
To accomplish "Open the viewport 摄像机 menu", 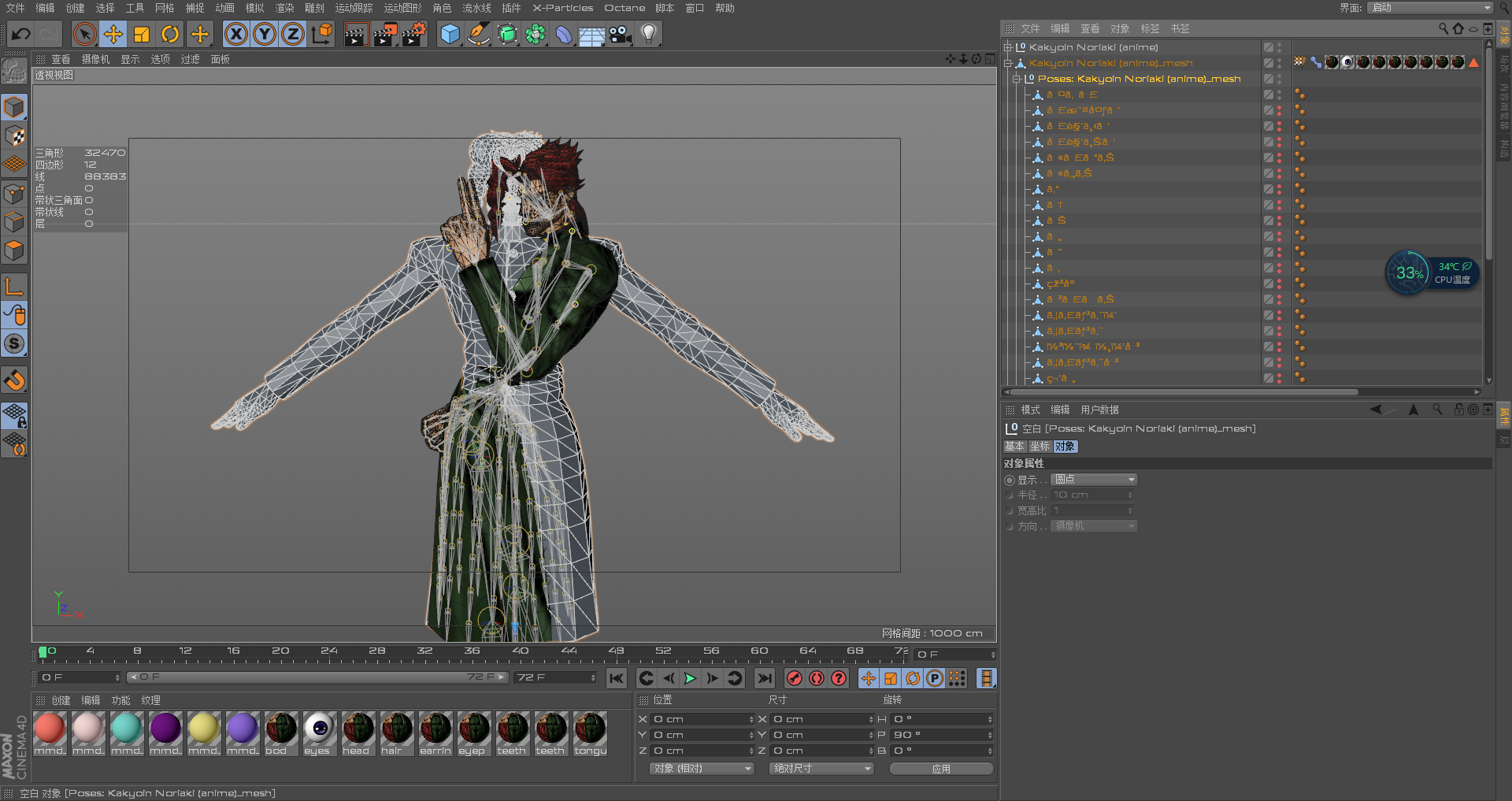I will pyautogui.click(x=95, y=59).
